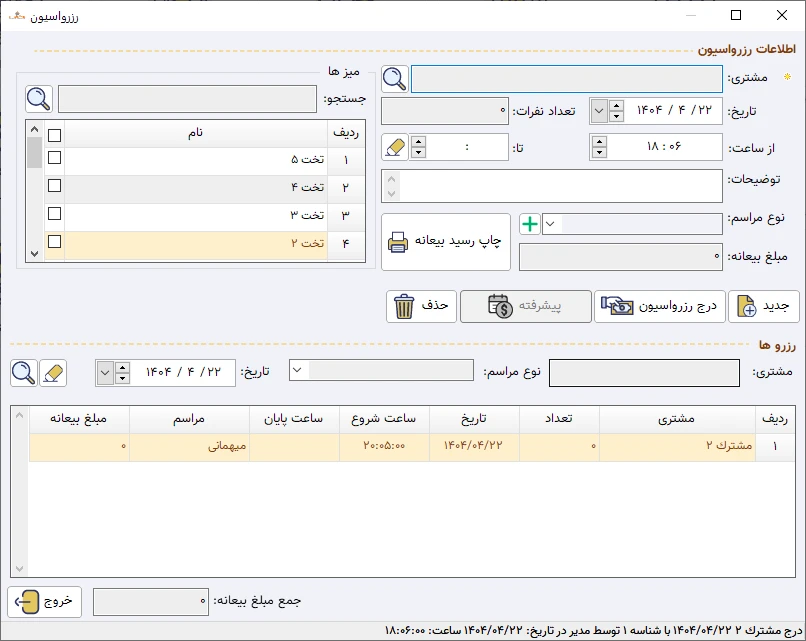806x641 pixels.
Task: Decrease the تا end time spinner
Action: [418, 152]
